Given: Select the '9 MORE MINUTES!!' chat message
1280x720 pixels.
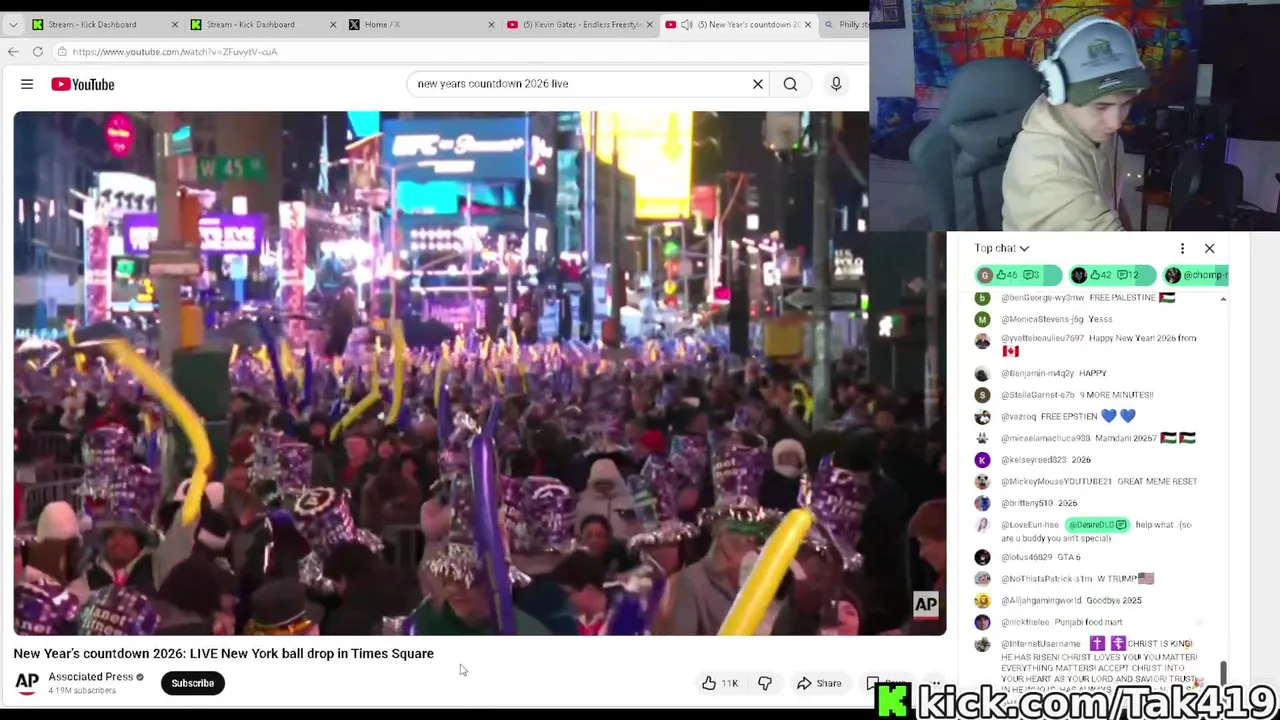Looking at the screenshot, I should (1116, 395).
